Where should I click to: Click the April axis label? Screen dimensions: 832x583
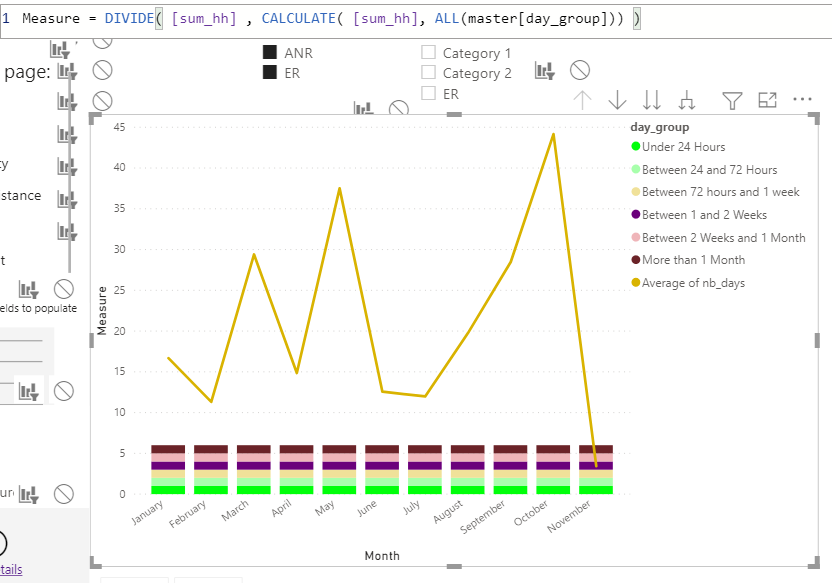tap(282, 508)
